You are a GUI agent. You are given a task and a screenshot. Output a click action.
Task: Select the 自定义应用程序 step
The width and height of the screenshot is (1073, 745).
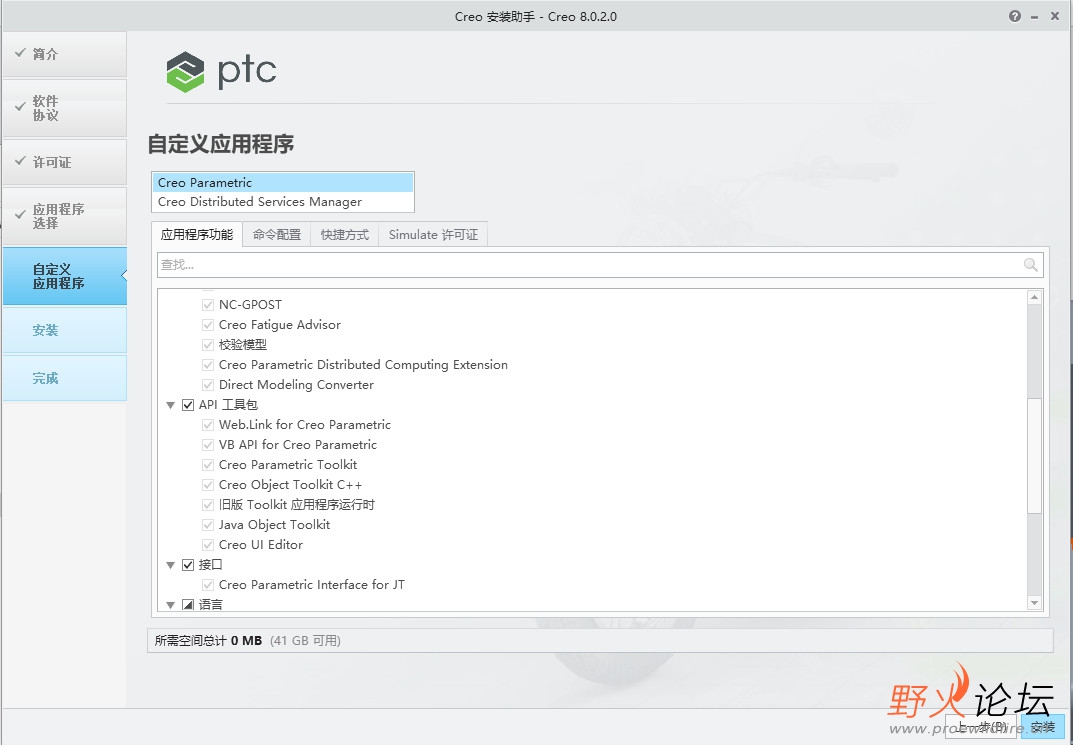click(64, 276)
